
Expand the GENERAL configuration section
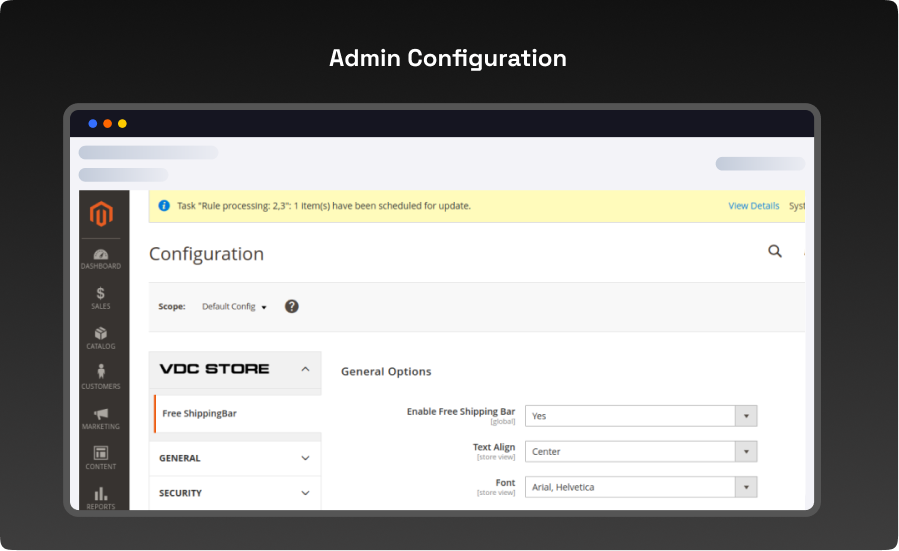click(236, 458)
